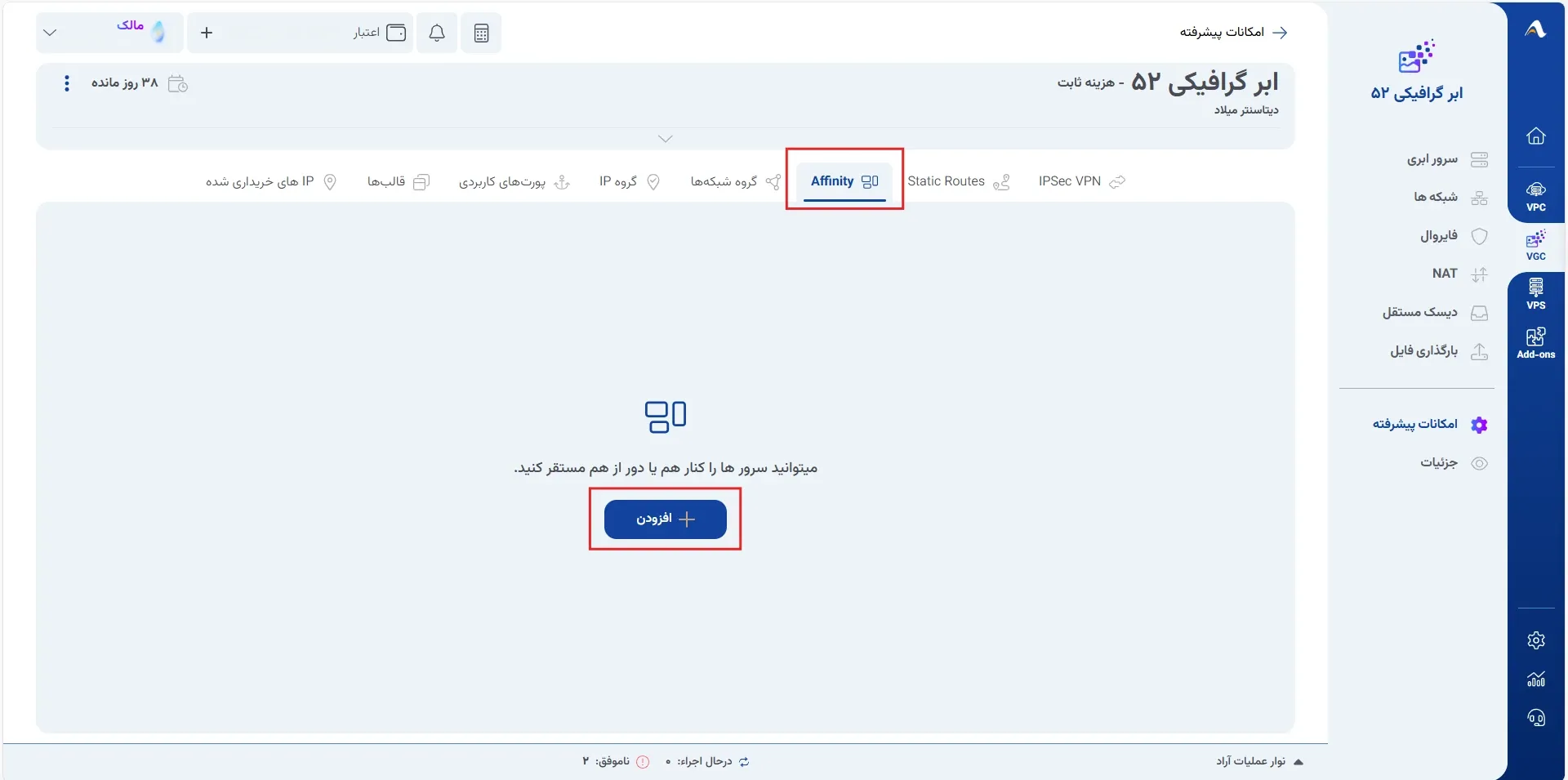Switch to the گروه شبکه‌ها tab

click(735, 181)
